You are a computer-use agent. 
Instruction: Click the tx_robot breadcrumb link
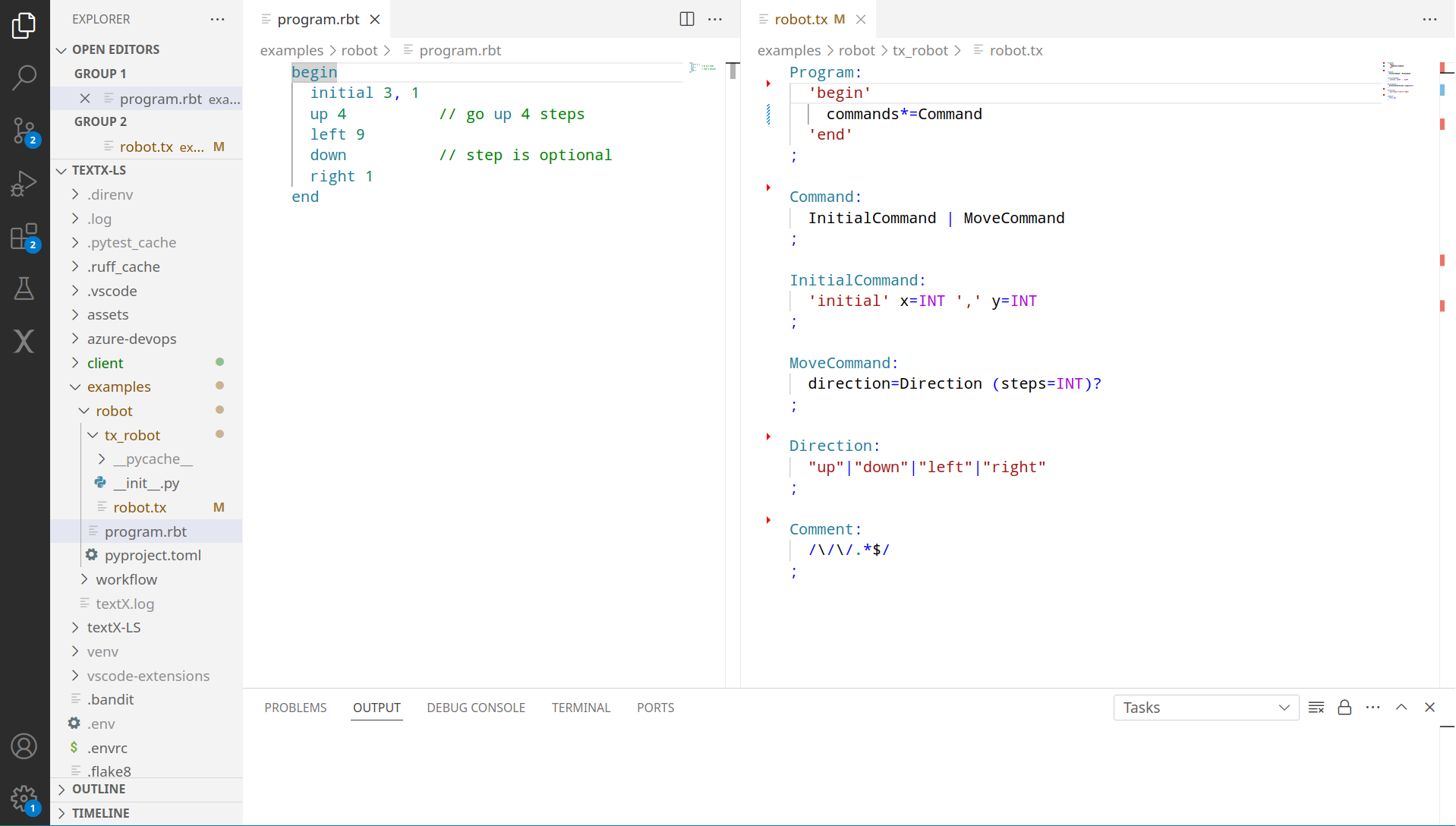click(920, 50)
